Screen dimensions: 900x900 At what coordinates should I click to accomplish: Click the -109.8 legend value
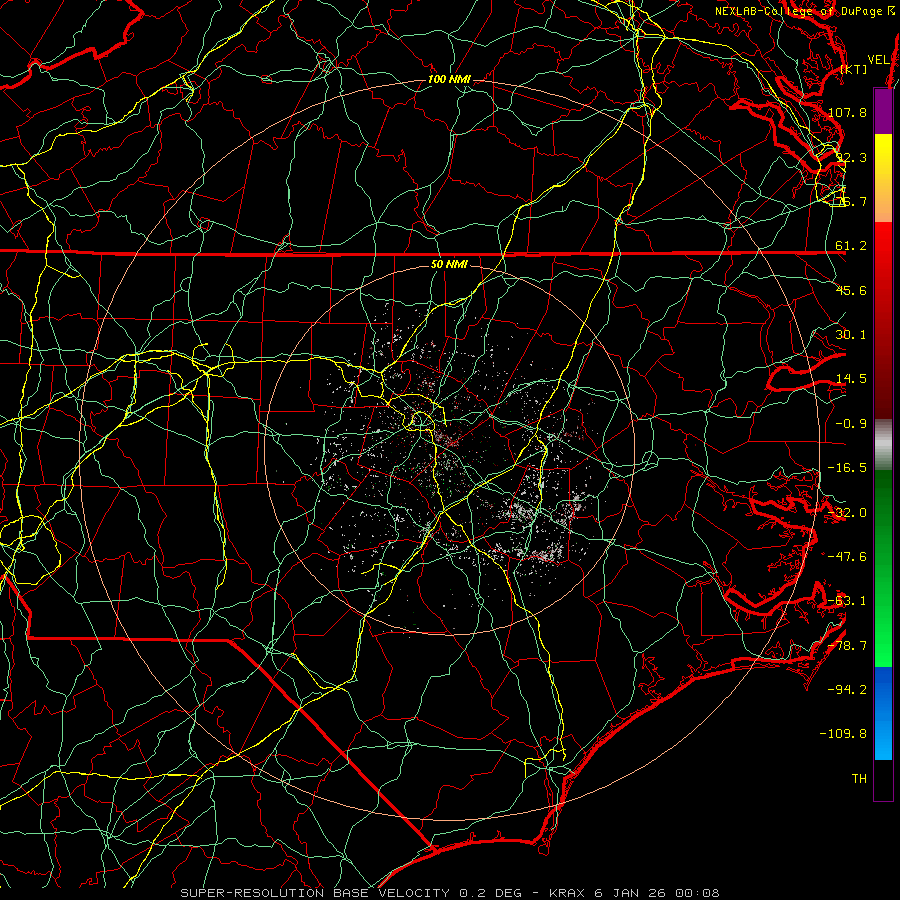click(x=844, y=734)
